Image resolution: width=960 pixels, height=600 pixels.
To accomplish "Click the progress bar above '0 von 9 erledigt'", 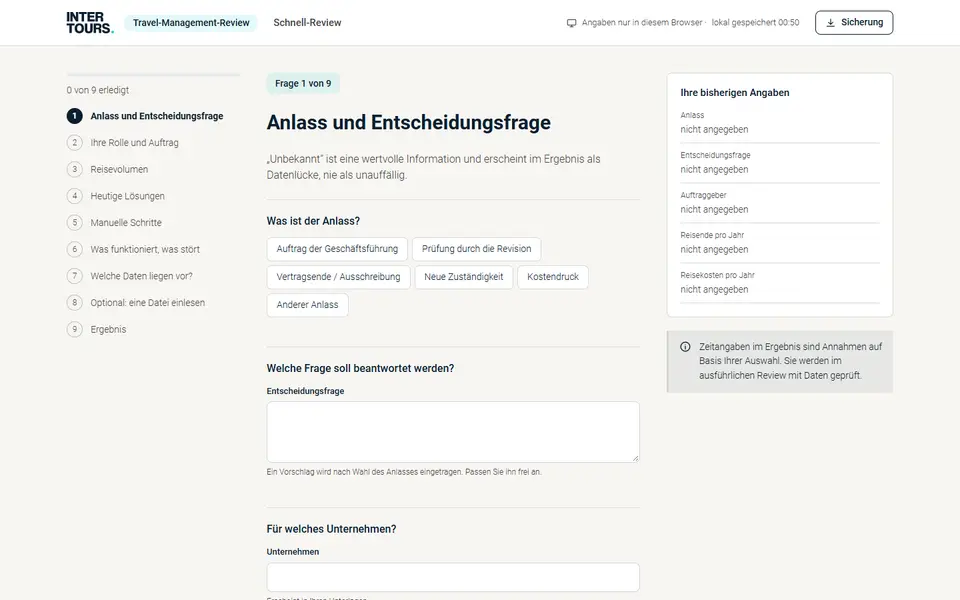I will coord(153,75).
